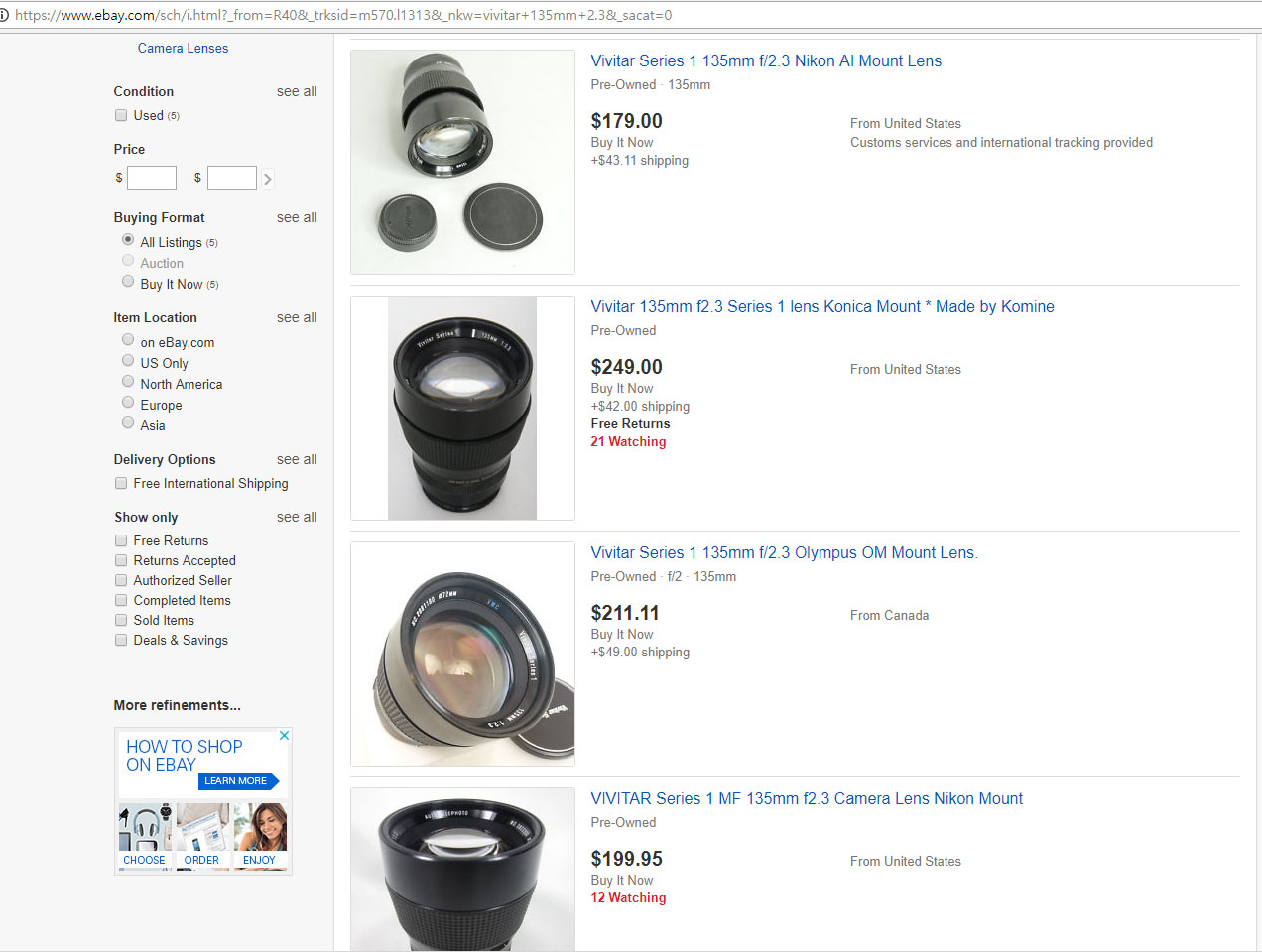
Task: Click the Free Returns label on Konica listing
Action: tap(630, 423)
